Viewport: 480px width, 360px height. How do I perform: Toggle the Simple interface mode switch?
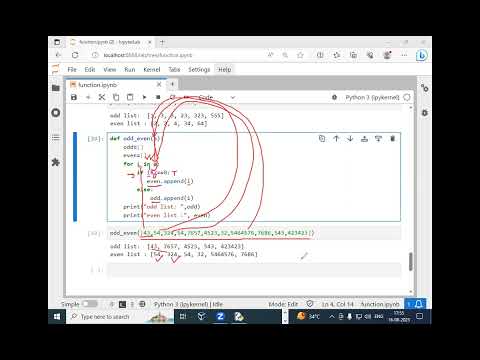[89, 304]
